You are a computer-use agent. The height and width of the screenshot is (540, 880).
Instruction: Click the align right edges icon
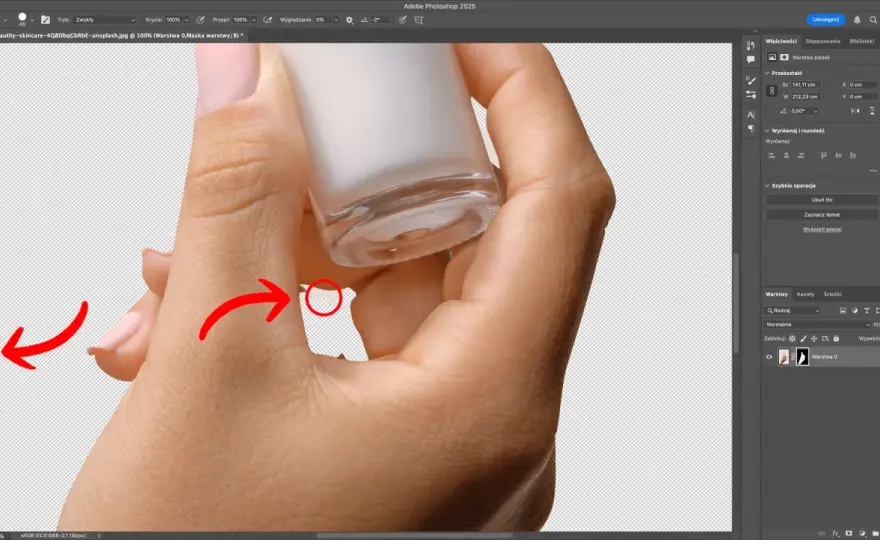[801, 155]
